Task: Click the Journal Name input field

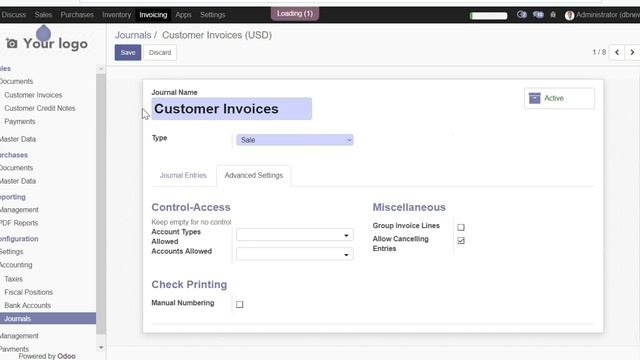Action: (231, 109)
